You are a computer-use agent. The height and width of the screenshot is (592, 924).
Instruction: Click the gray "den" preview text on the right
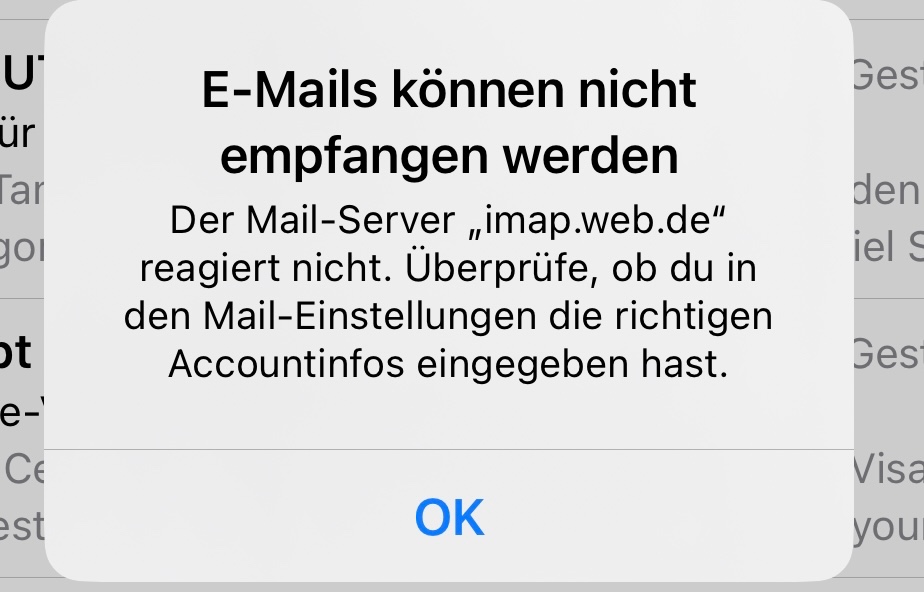tap(887, 191)
